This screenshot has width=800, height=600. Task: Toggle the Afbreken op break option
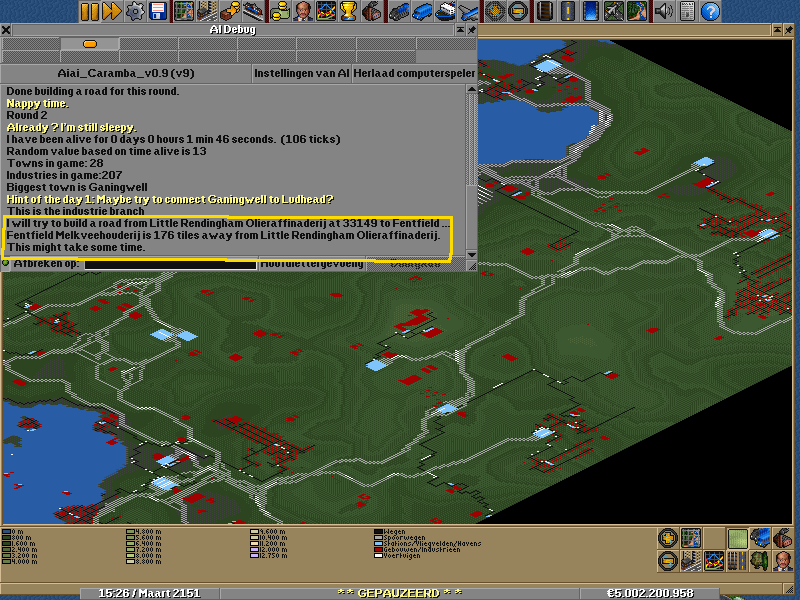click(x=6, y=263)
